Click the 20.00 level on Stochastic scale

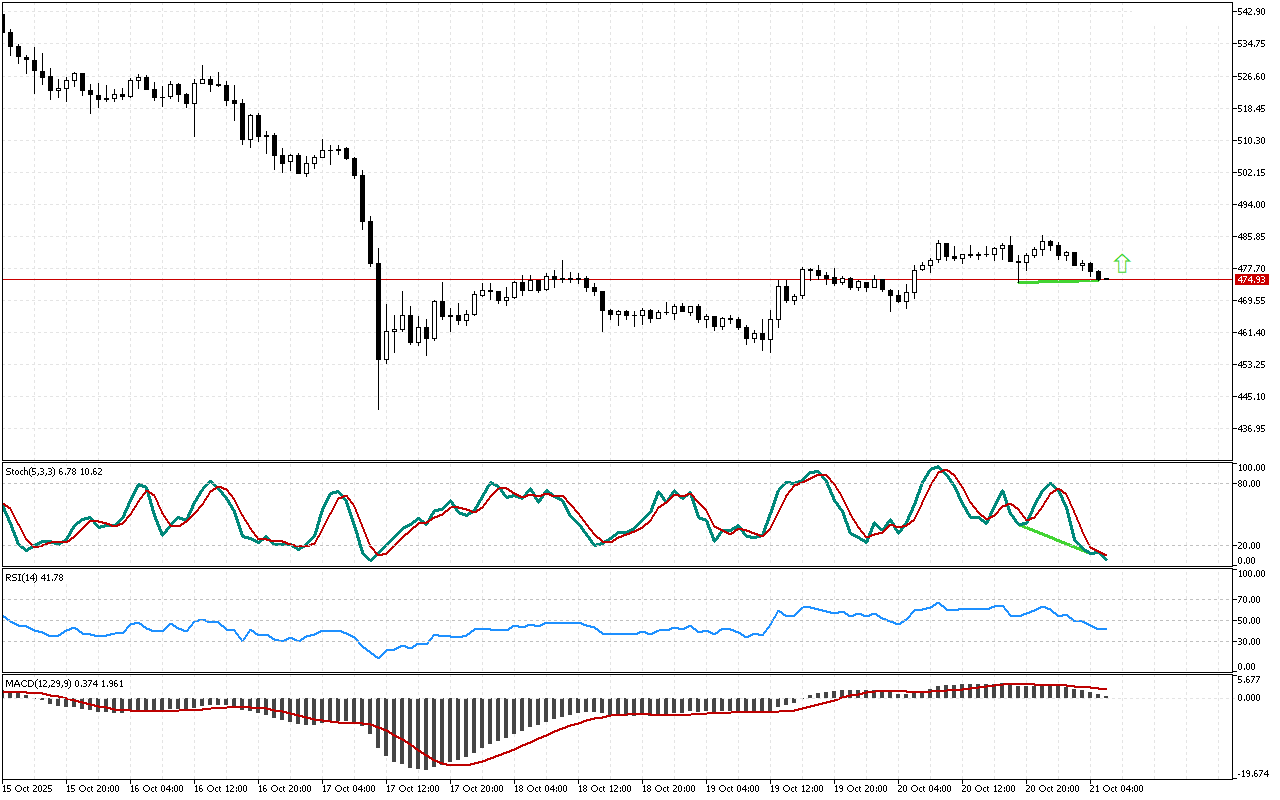(x=1249, y=546)
